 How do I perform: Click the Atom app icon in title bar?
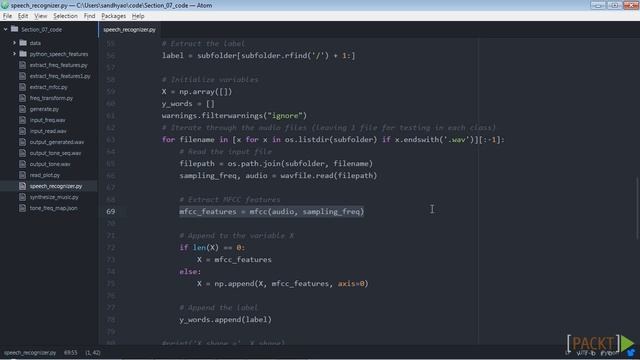[5, 5]
